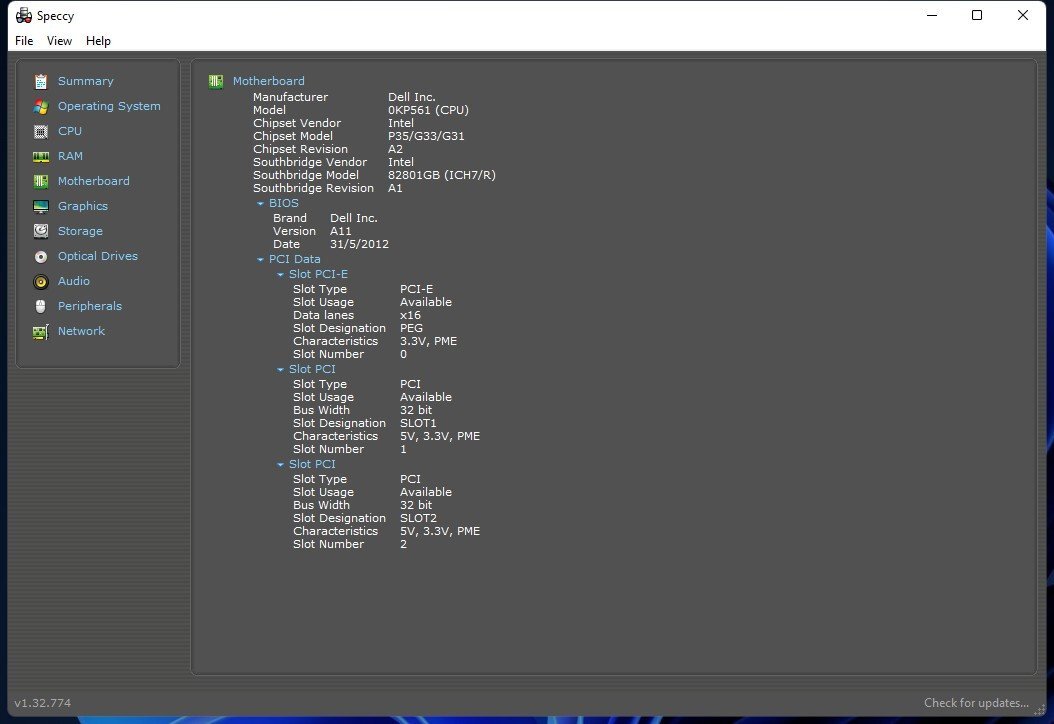Viewport: 1054px width, 724px height.
Task: Click the Optical Drives disc icon
Action: [x=41, y=257]
